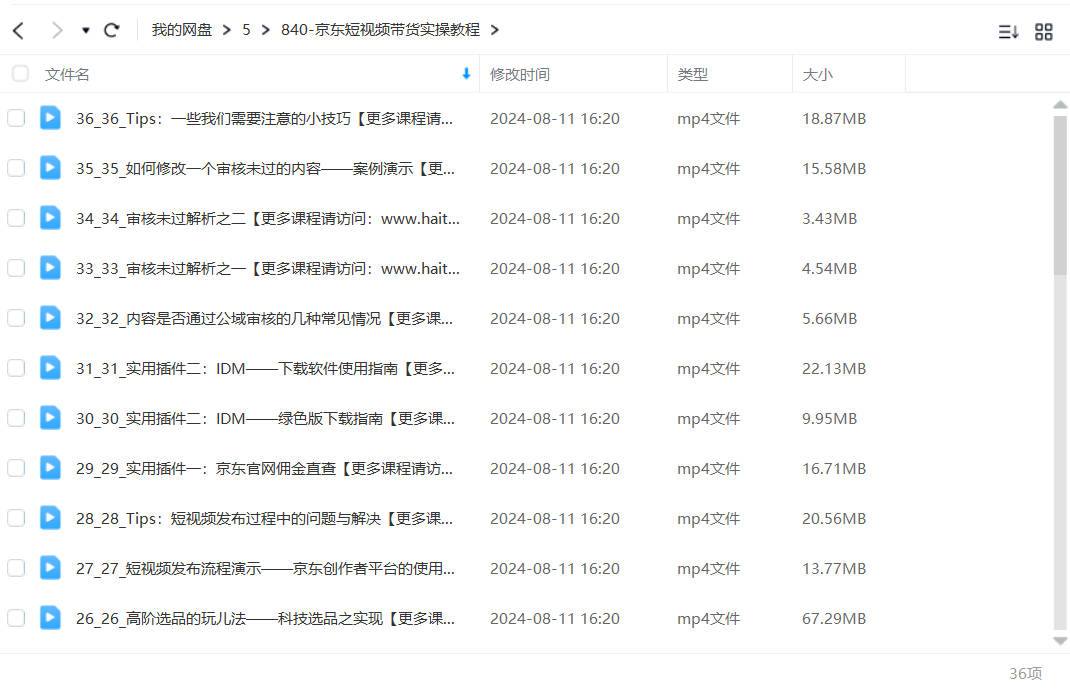Click the video icon of 32_32_内容是否通过
1070x693 pixels.
click(x=50, y=317)
